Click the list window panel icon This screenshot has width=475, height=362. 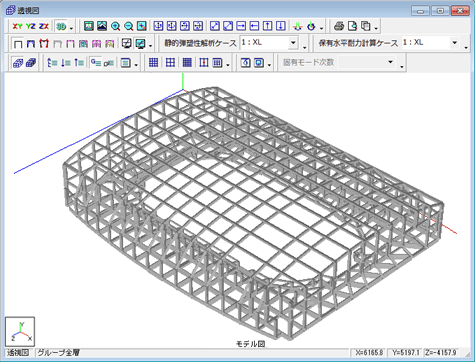coord(126,62)
